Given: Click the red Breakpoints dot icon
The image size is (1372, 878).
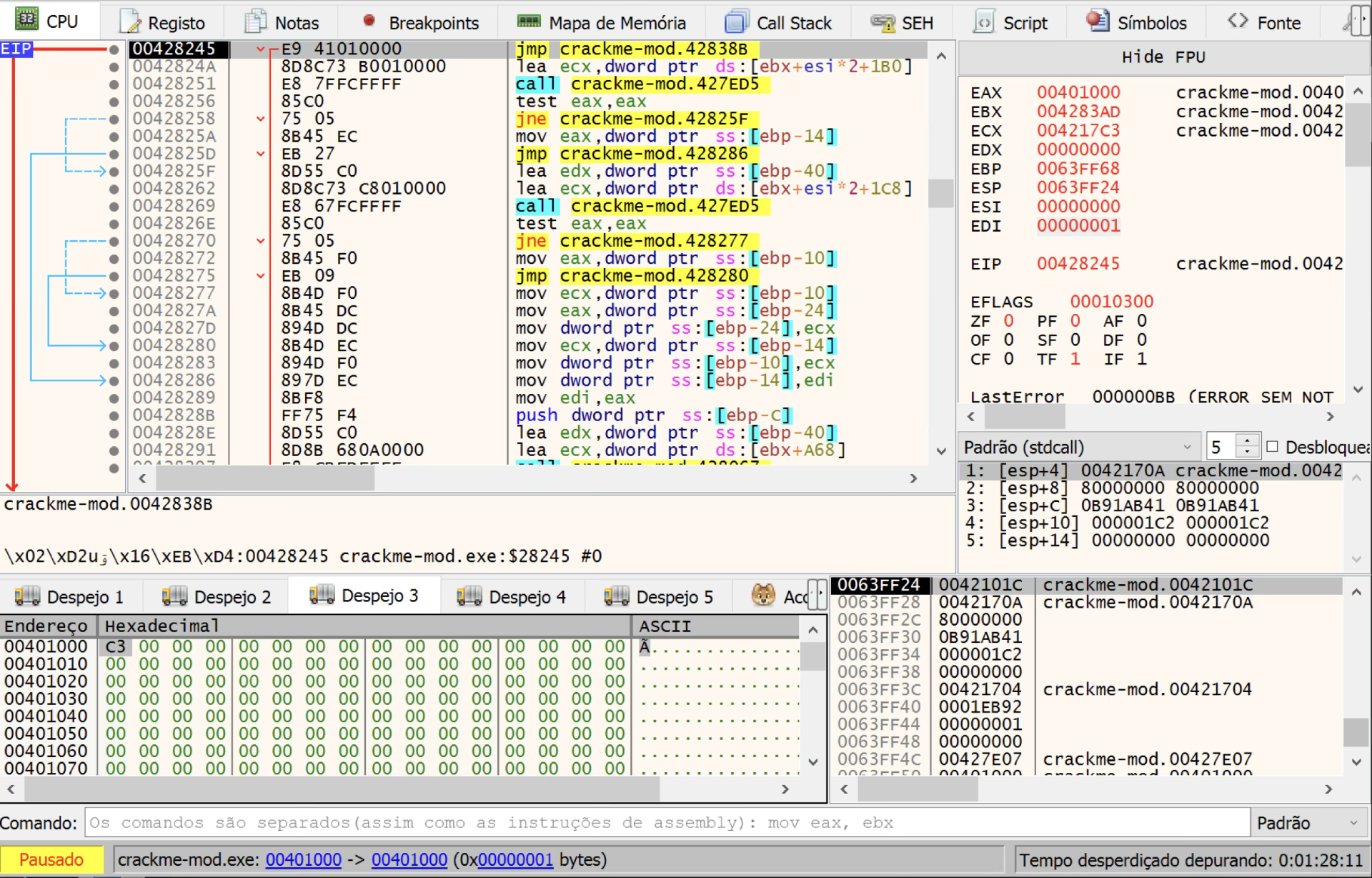Looking at the screenshot, I should tap(369, 21).
